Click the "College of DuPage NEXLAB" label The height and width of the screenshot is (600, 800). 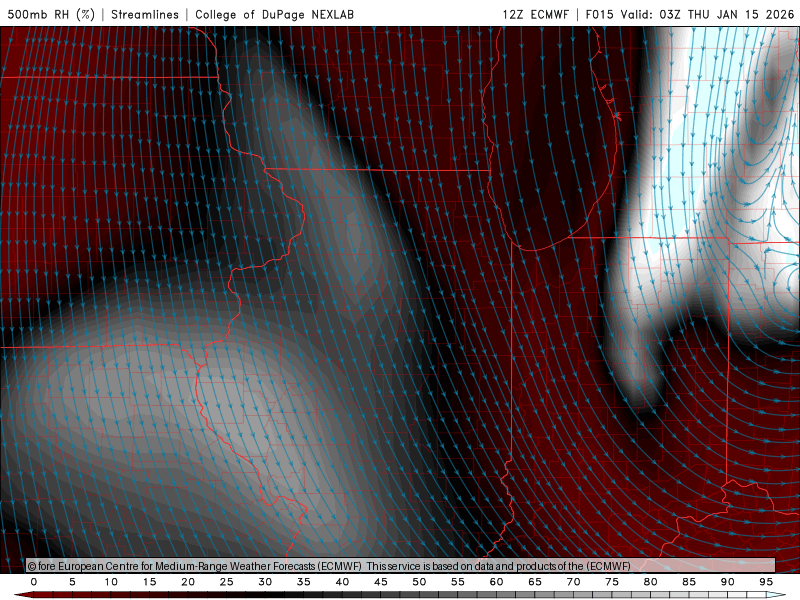(x=274, y=14)
